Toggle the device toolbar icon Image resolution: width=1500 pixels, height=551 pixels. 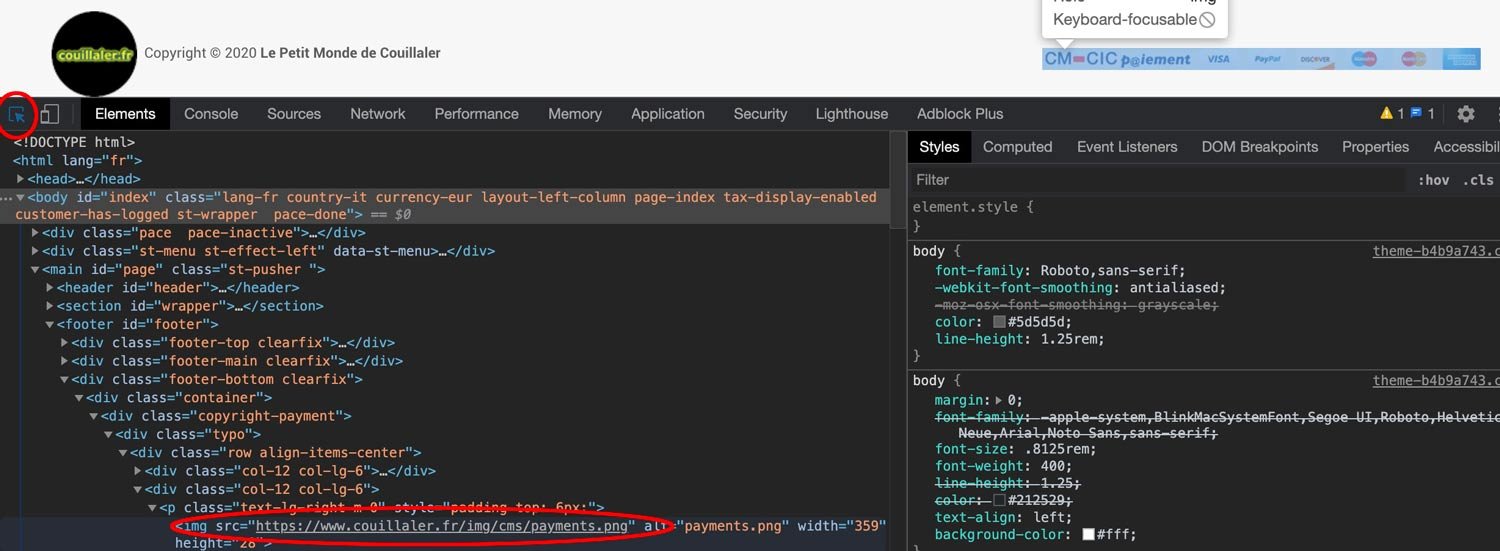tap(49, 114)
